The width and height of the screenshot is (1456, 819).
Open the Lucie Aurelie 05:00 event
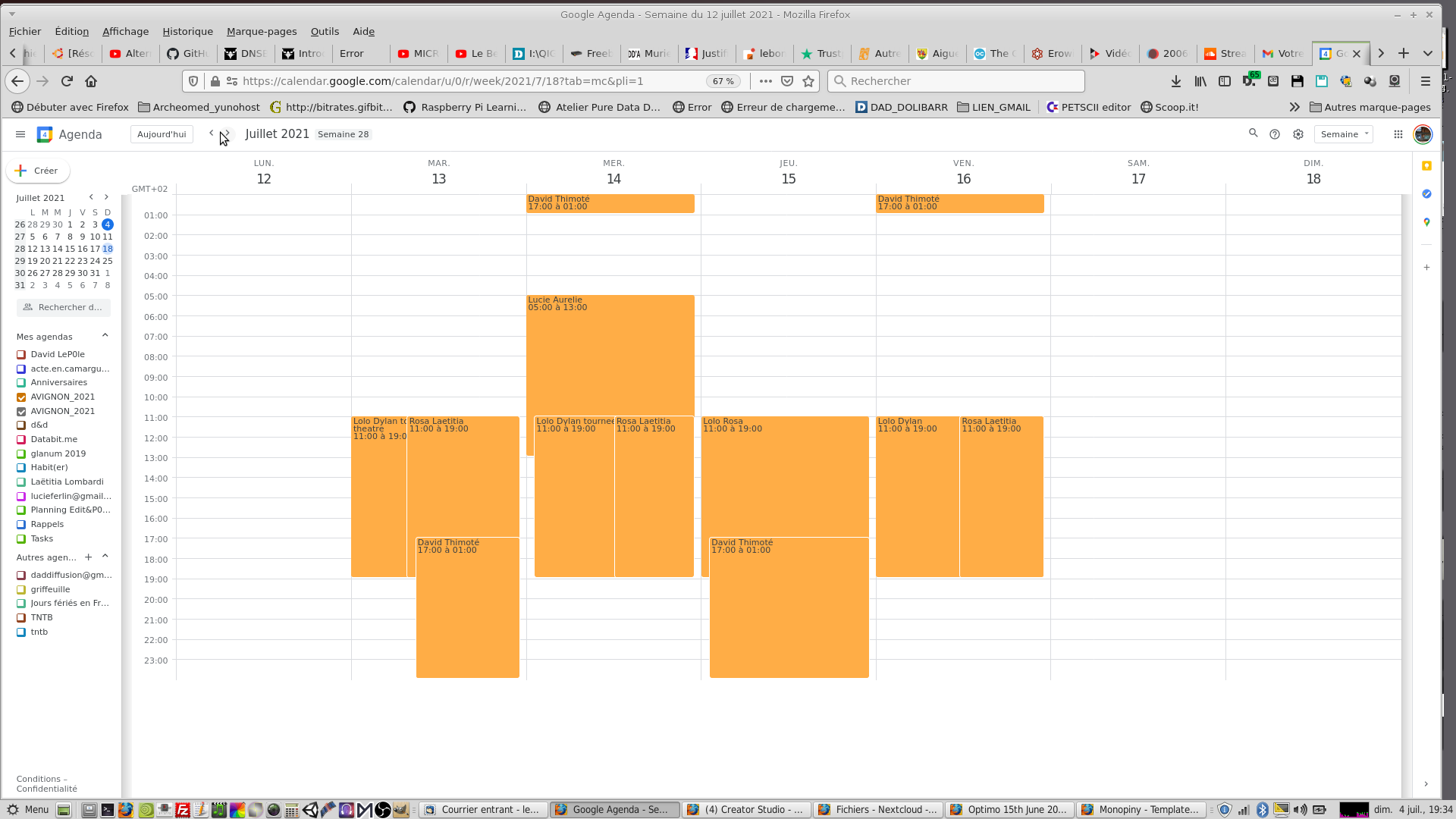point(610,349)
